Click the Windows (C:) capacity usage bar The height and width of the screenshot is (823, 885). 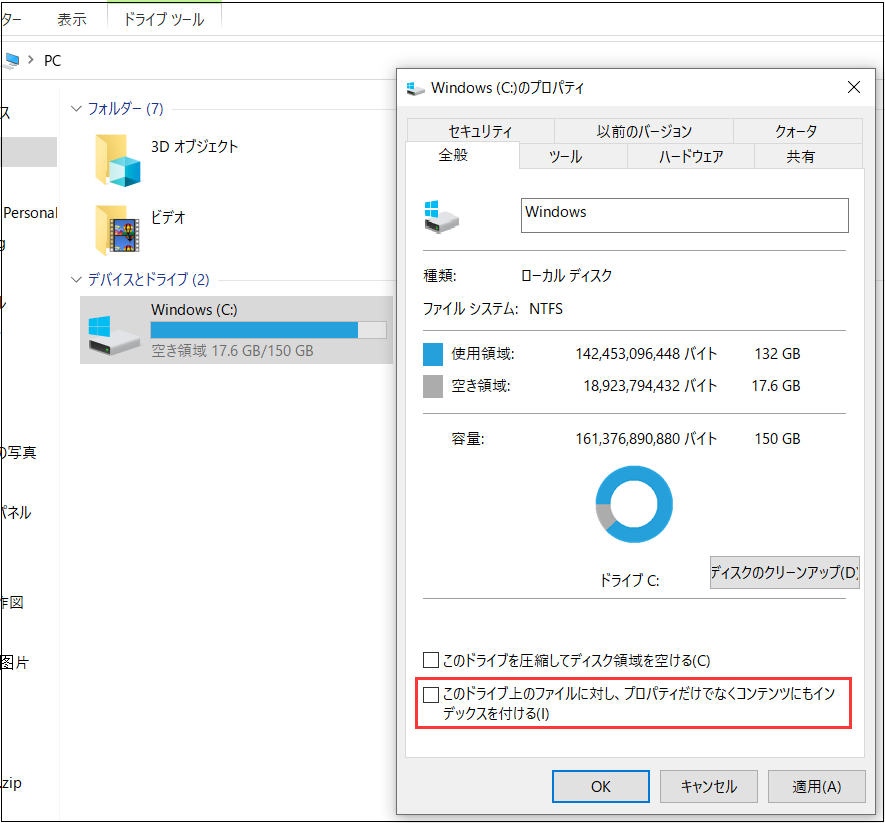coord(269,330)
